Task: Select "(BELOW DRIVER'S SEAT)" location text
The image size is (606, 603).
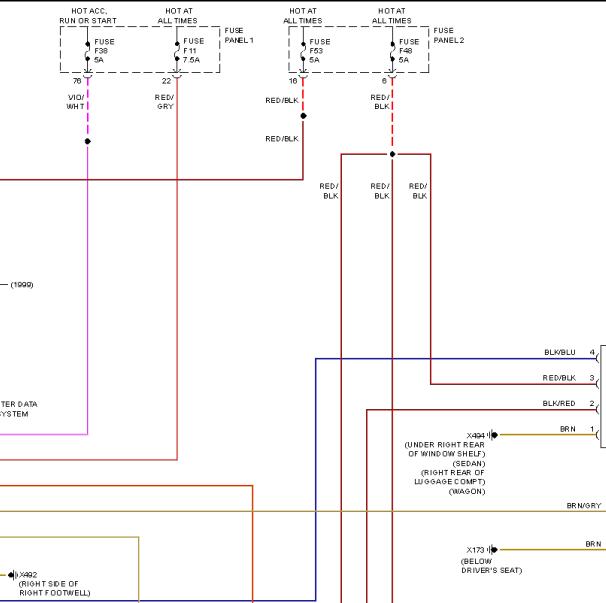Action: [x=491, y=566]
